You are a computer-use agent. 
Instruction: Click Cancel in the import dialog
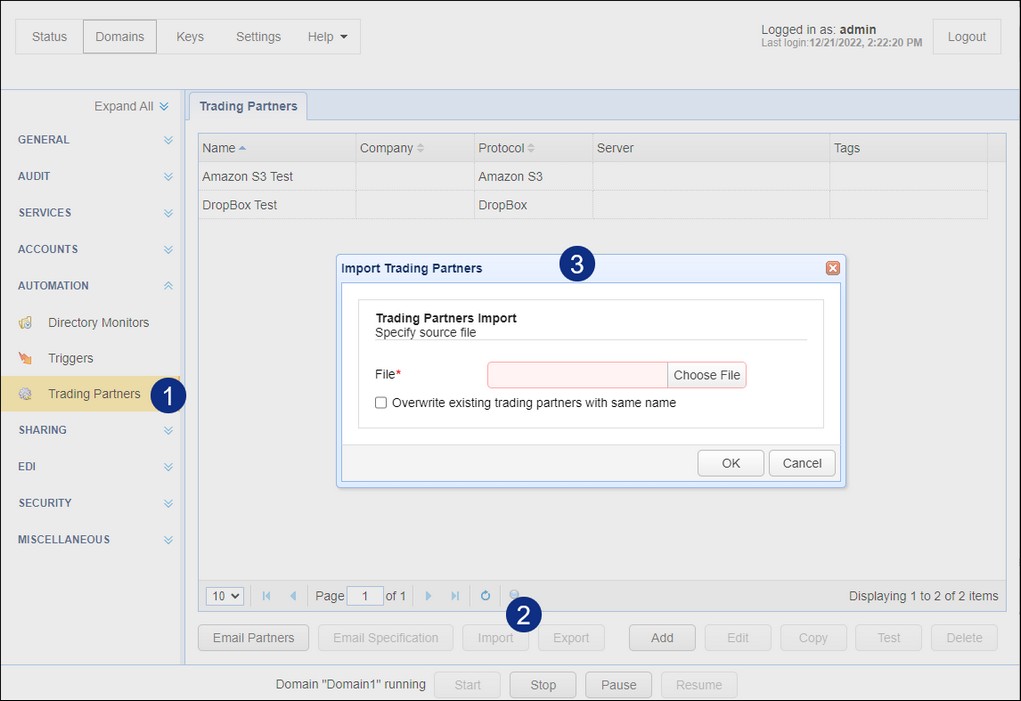tap(802, 463)
